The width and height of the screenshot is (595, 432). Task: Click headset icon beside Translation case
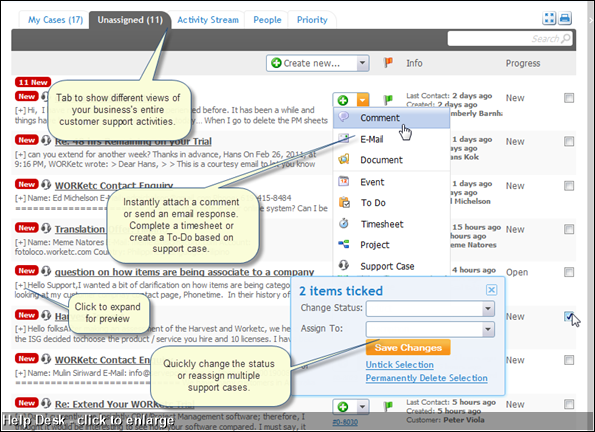46,228
